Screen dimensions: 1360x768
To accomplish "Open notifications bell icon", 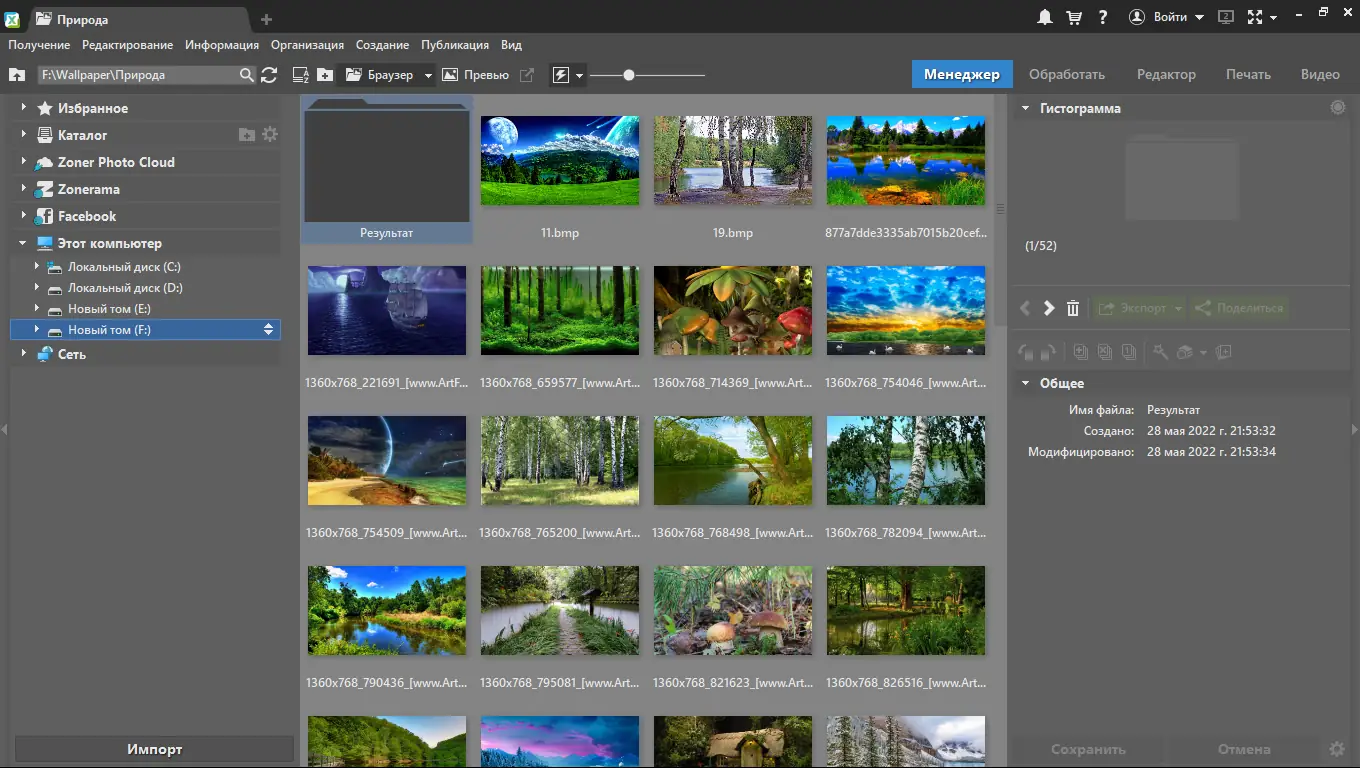I will (1045, 17).
